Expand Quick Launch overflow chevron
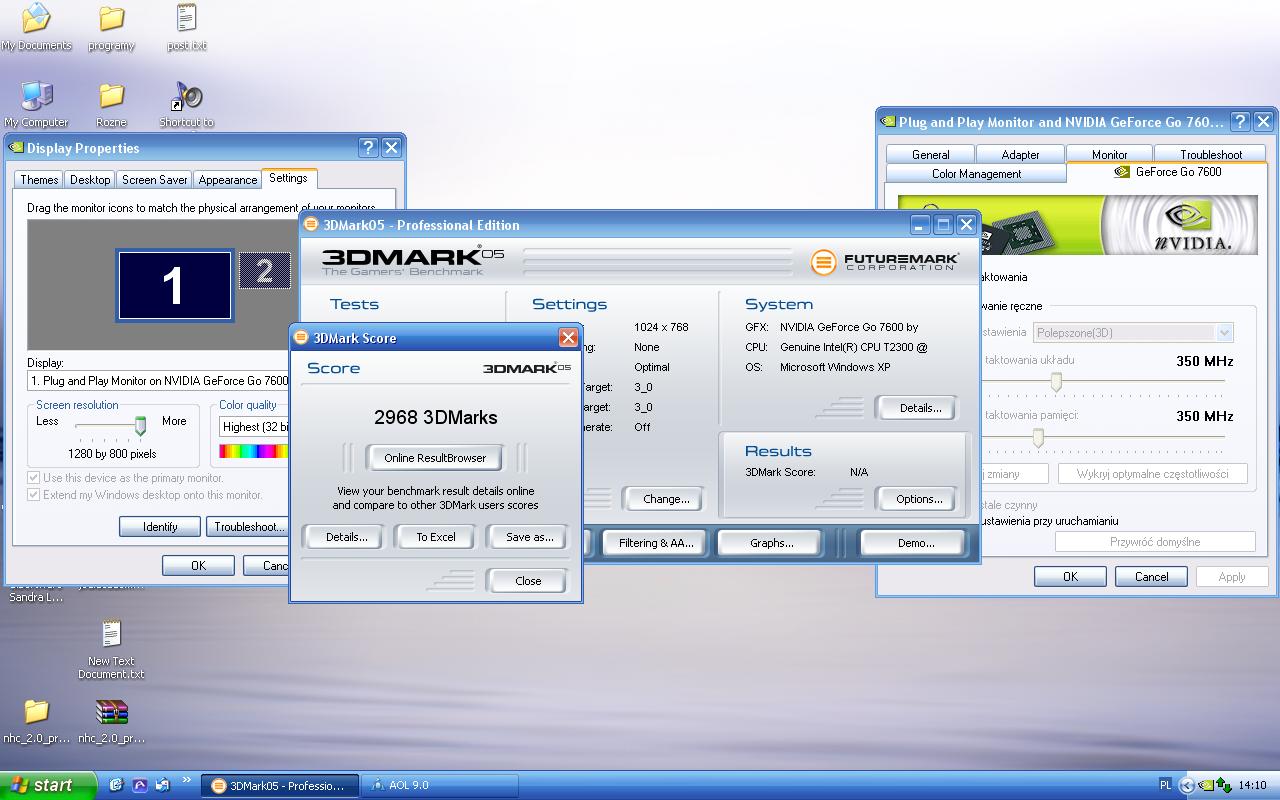Screen dimensions: 1280x800 click(186, 782)
